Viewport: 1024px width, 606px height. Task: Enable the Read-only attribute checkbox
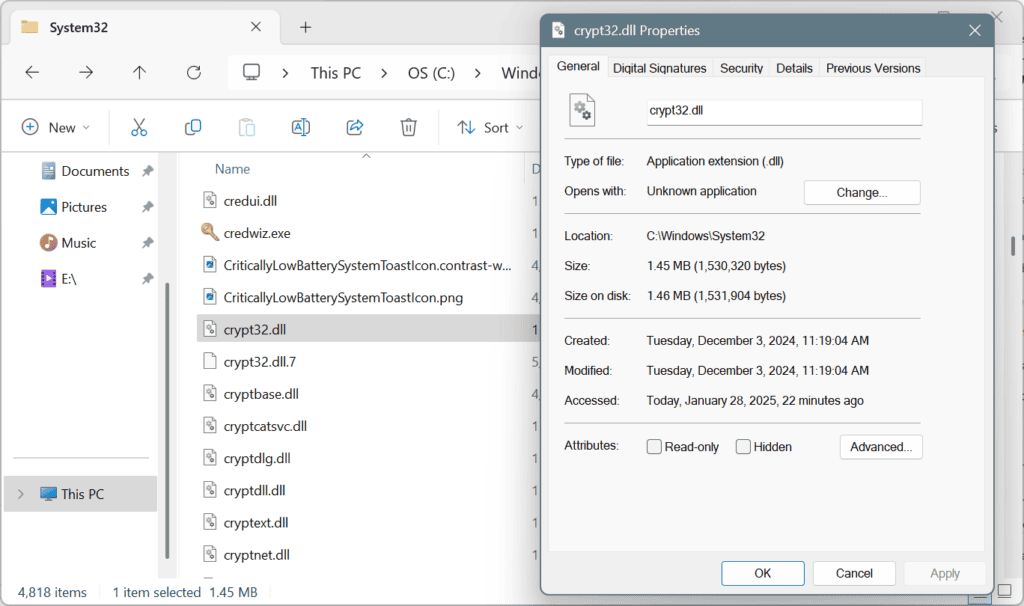(x=655, y=446)
